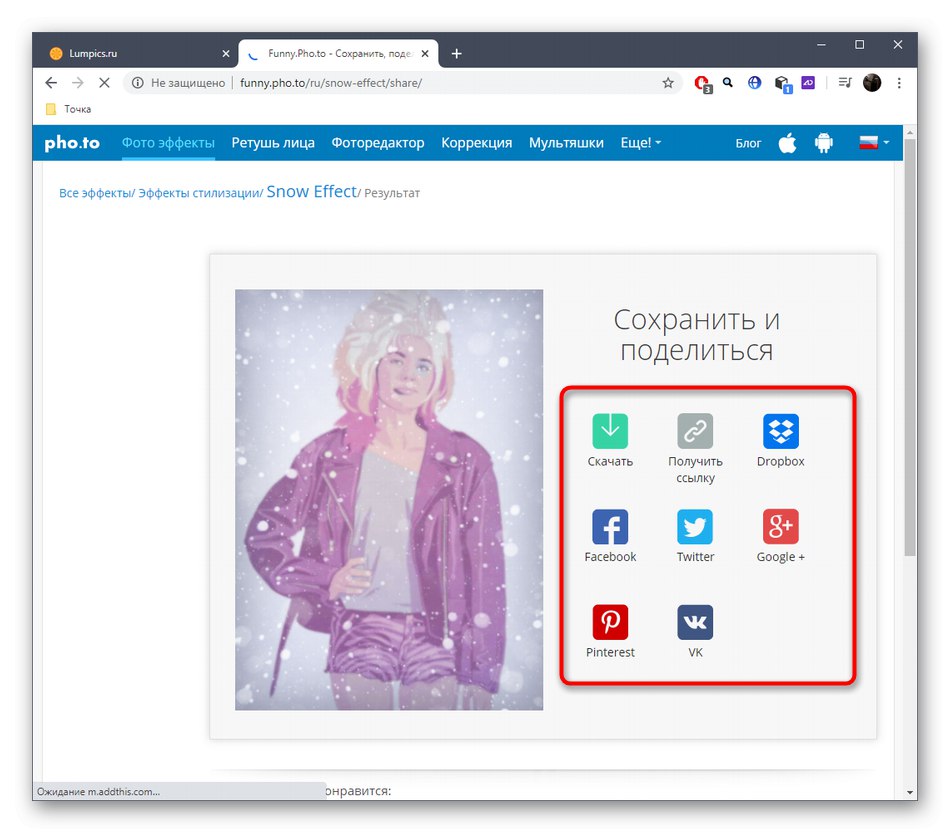Click the scrollbar up arrow
The height and width of the screenshot is (833, 950).
909,131
